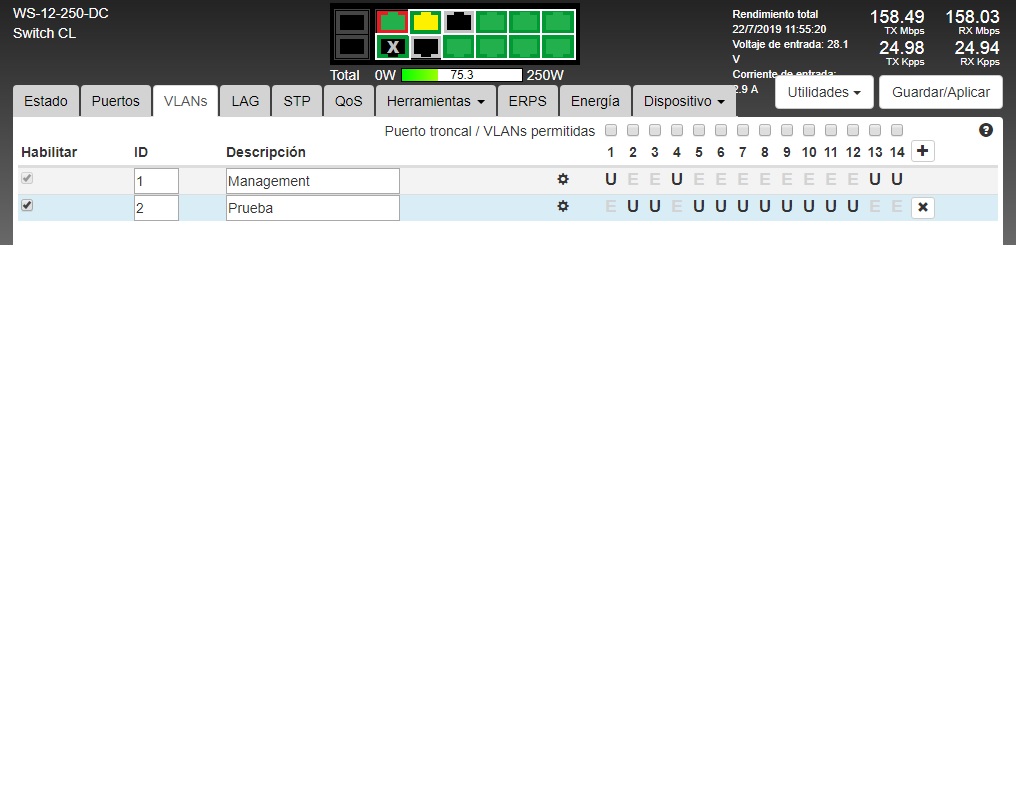
Task: Switch to the Puertos tab
Action: 116,101
